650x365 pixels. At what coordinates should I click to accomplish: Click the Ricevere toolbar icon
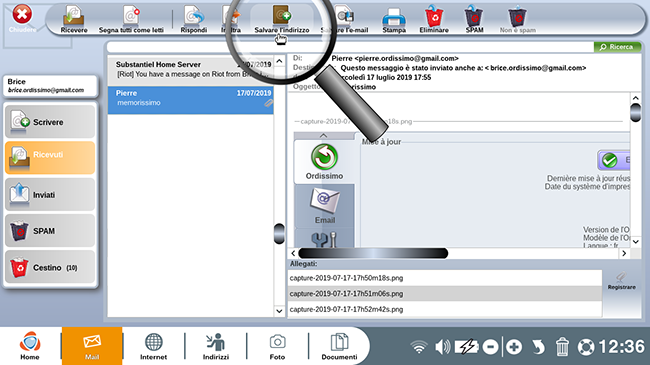[74, 19]
